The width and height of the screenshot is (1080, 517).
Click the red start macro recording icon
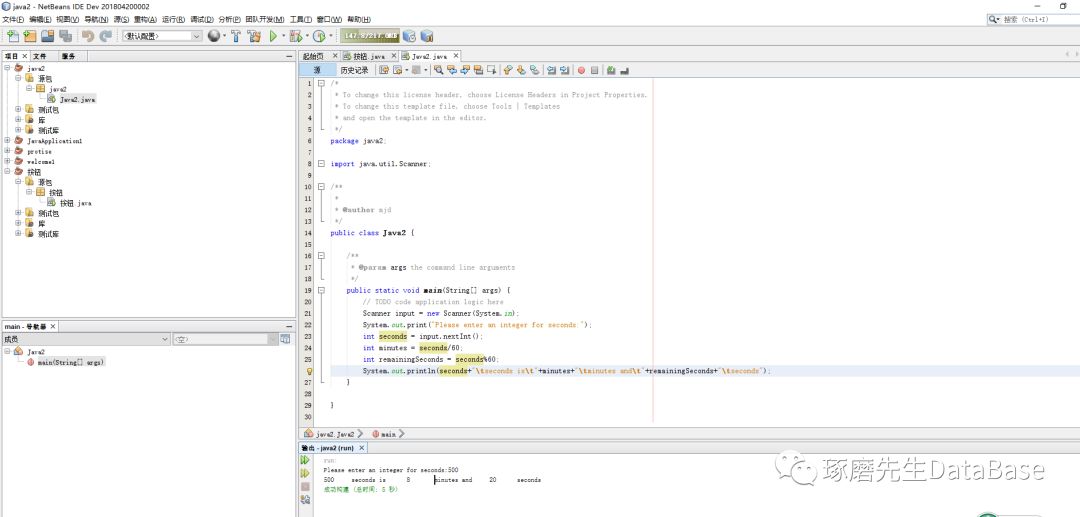[581, 70]
